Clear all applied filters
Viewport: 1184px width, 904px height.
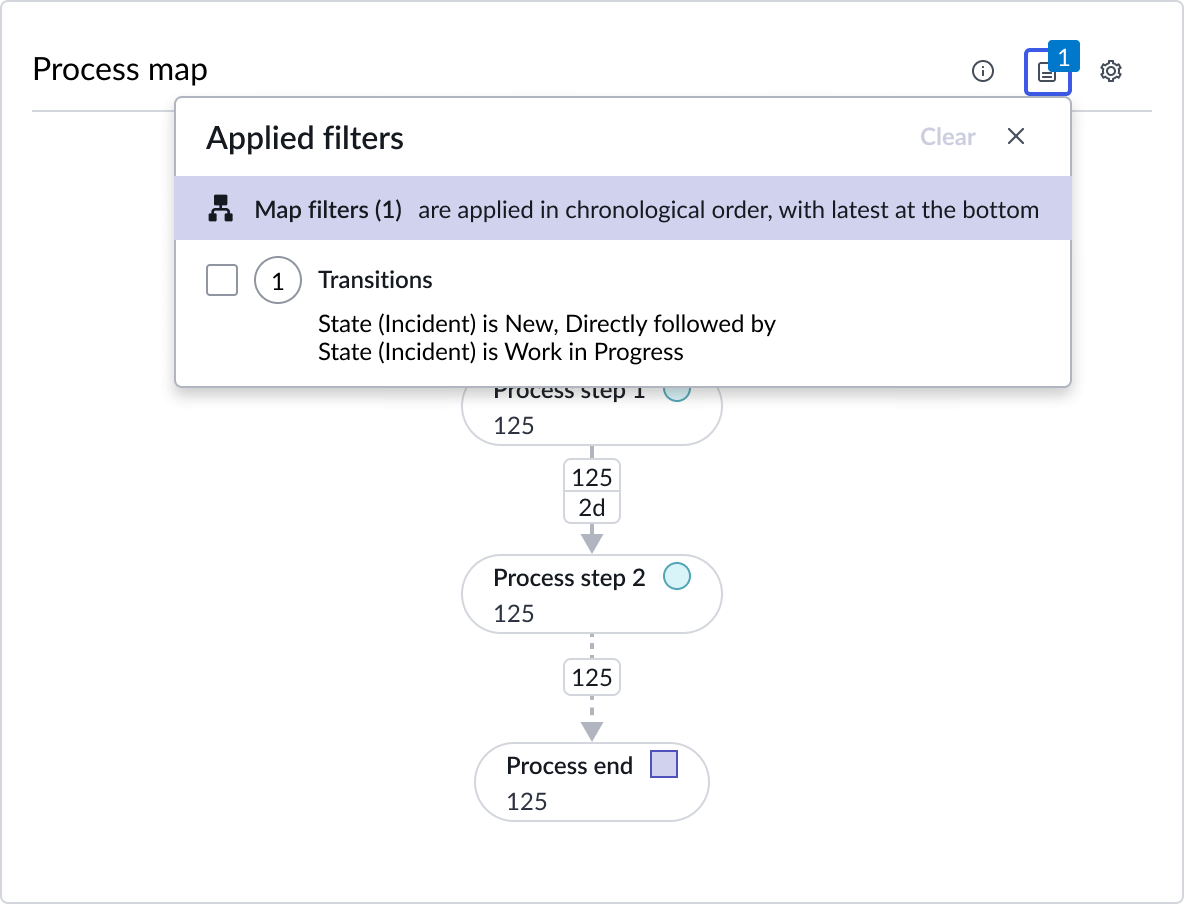[x=947, y=137]
